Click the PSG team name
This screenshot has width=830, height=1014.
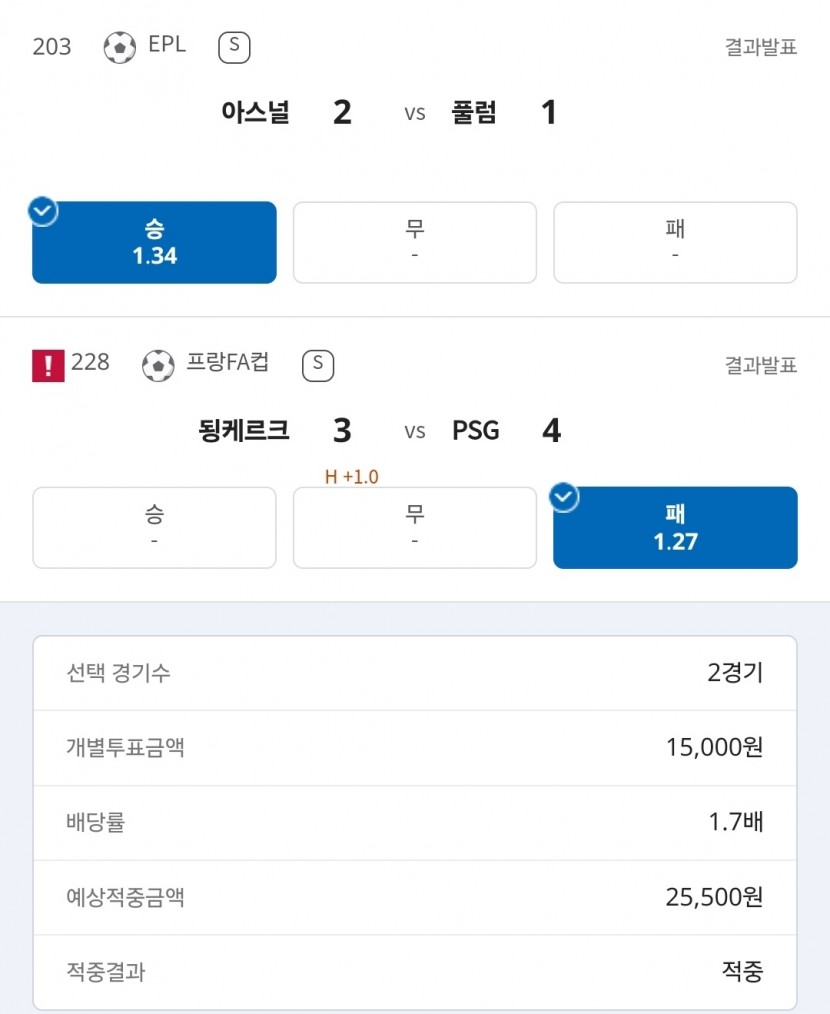(475, 430)
